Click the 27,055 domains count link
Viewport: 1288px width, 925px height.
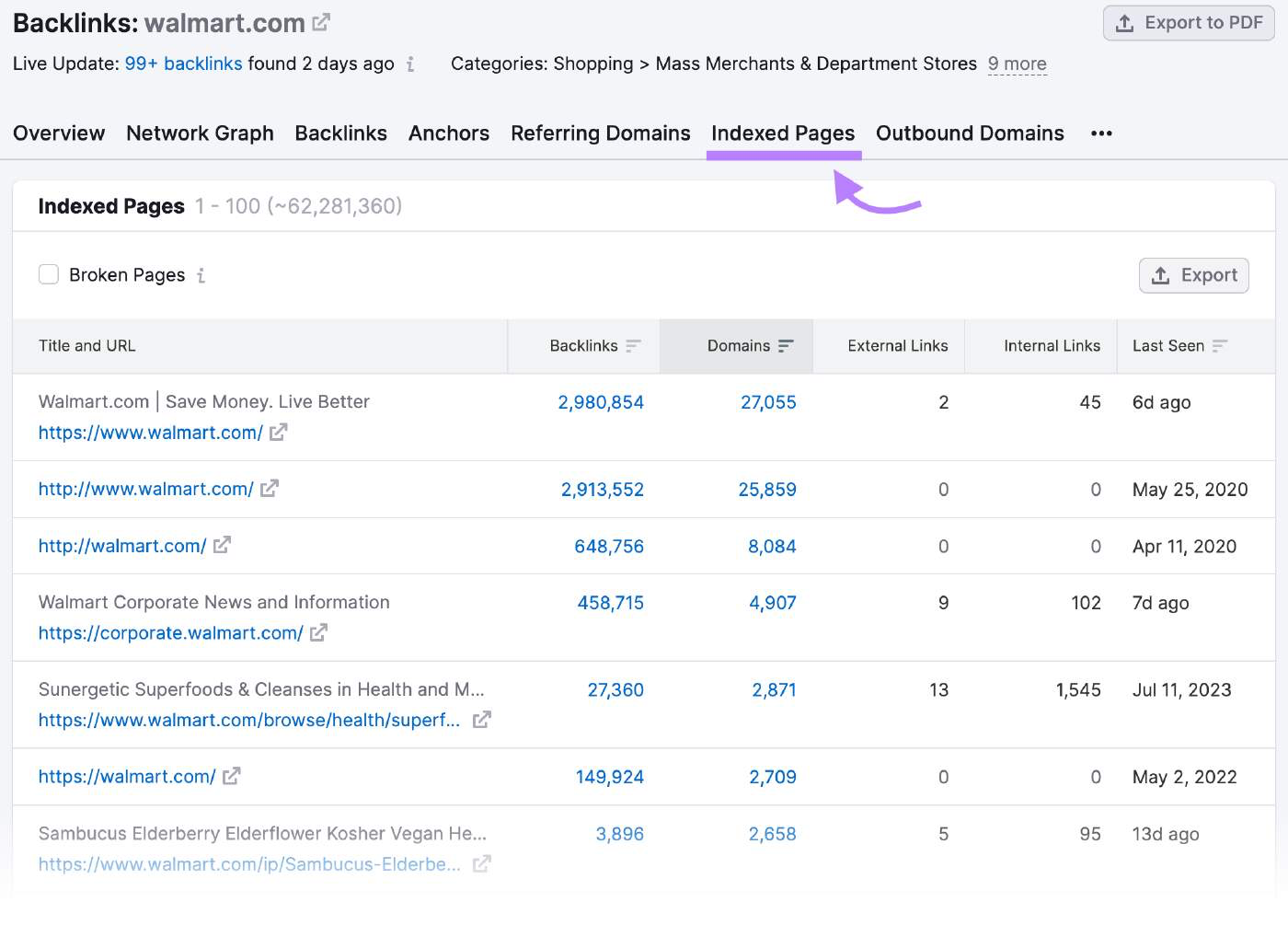769,402
